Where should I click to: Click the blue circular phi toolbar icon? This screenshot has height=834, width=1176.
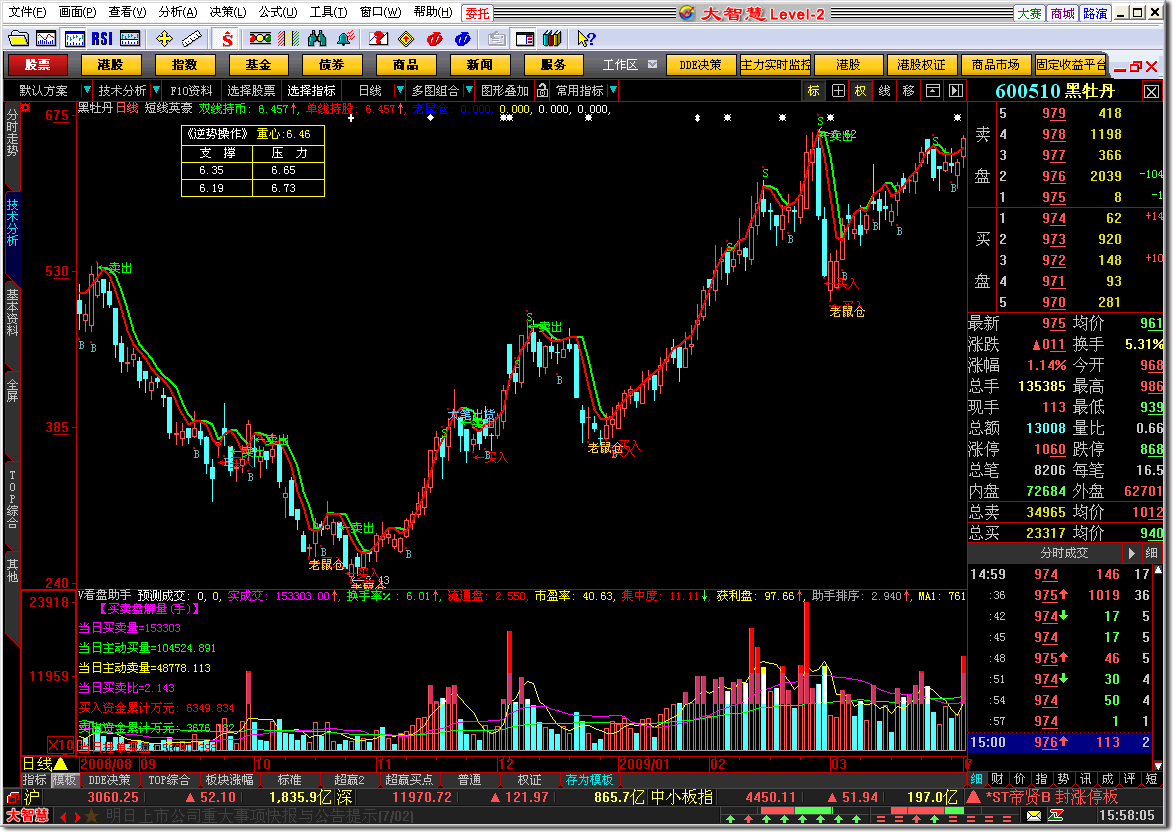click(x=463, y=38)
